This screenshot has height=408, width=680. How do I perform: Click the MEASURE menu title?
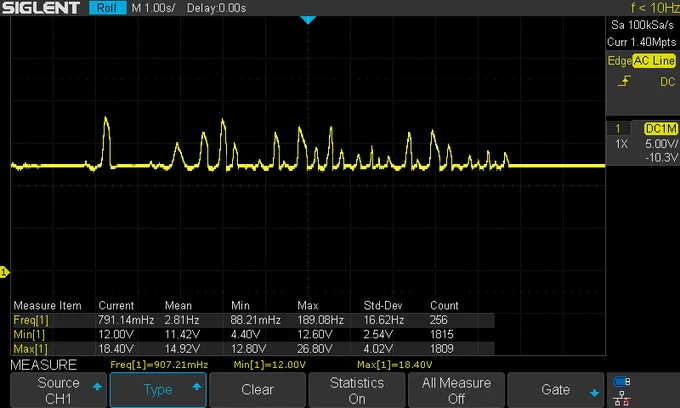(x=43, y=365)
